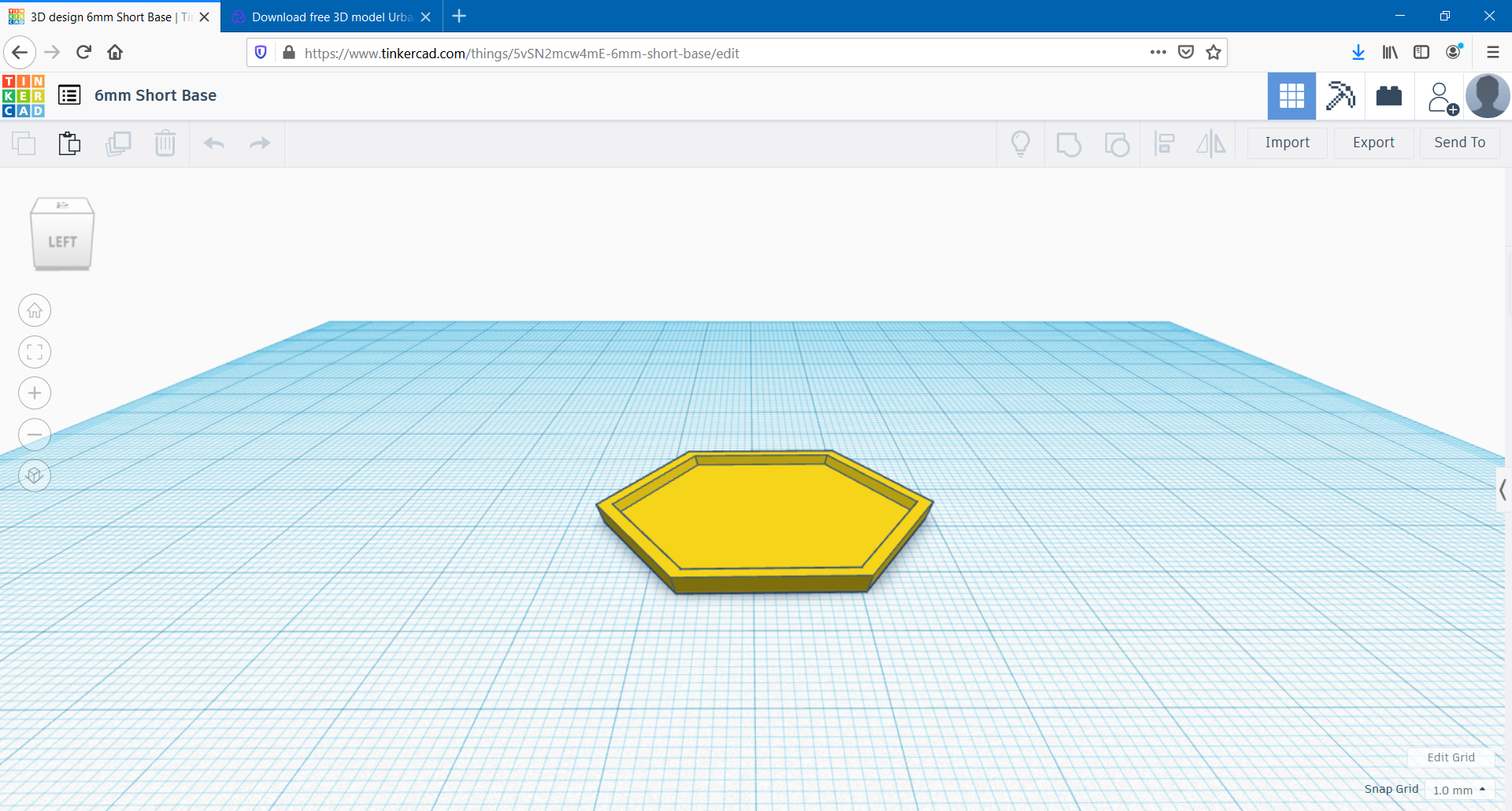Zoom in with the plus button
The image size is (1512, 811).
35,393
